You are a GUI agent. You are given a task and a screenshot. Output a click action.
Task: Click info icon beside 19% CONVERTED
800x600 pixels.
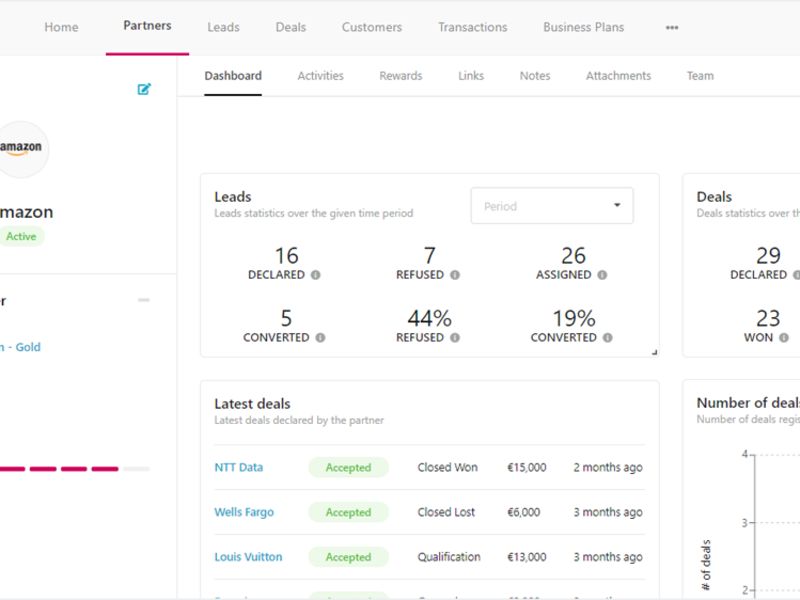tap(608, 338)
